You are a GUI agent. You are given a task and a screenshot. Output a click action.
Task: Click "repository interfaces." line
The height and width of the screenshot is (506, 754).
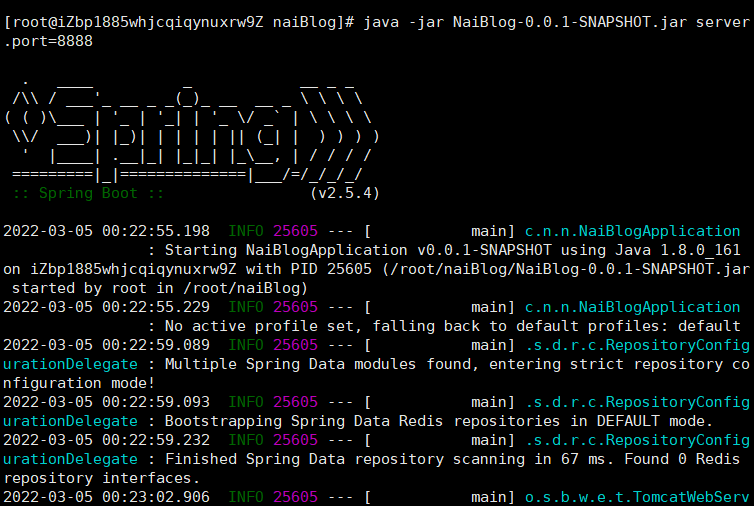click(101, 479)
